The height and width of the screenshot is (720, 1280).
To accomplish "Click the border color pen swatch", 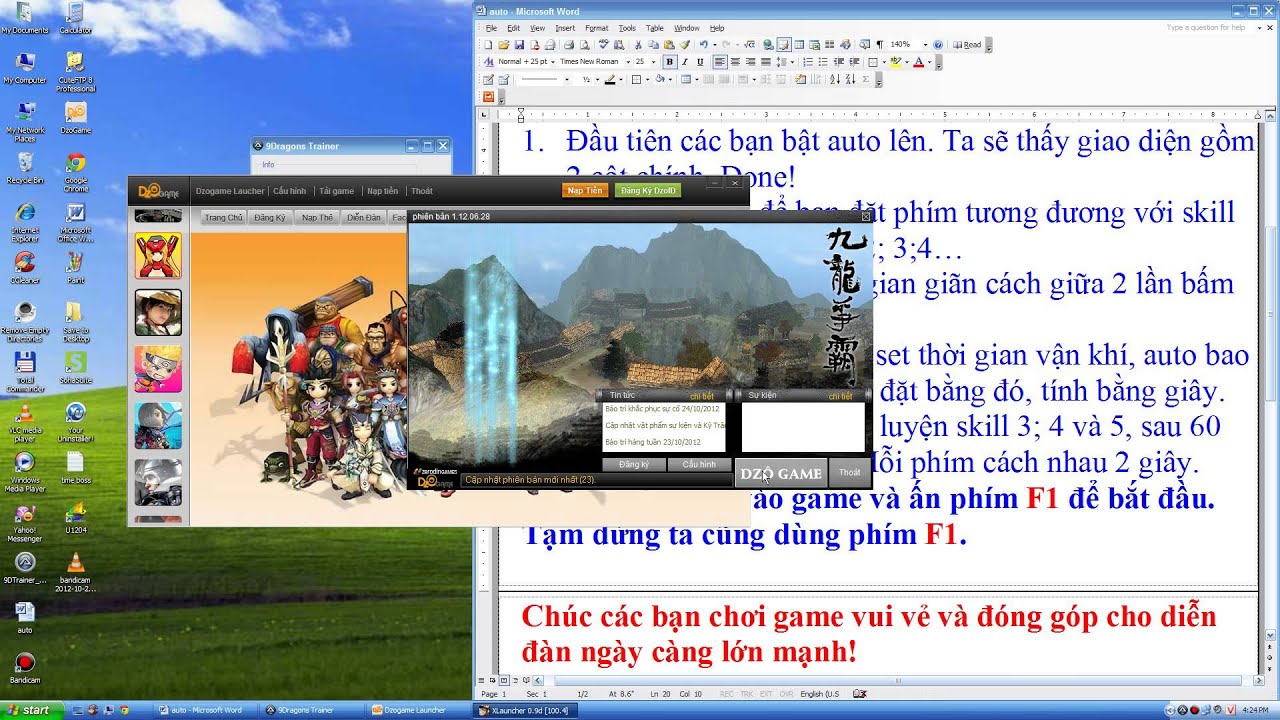I will click(x=609, y=80).
